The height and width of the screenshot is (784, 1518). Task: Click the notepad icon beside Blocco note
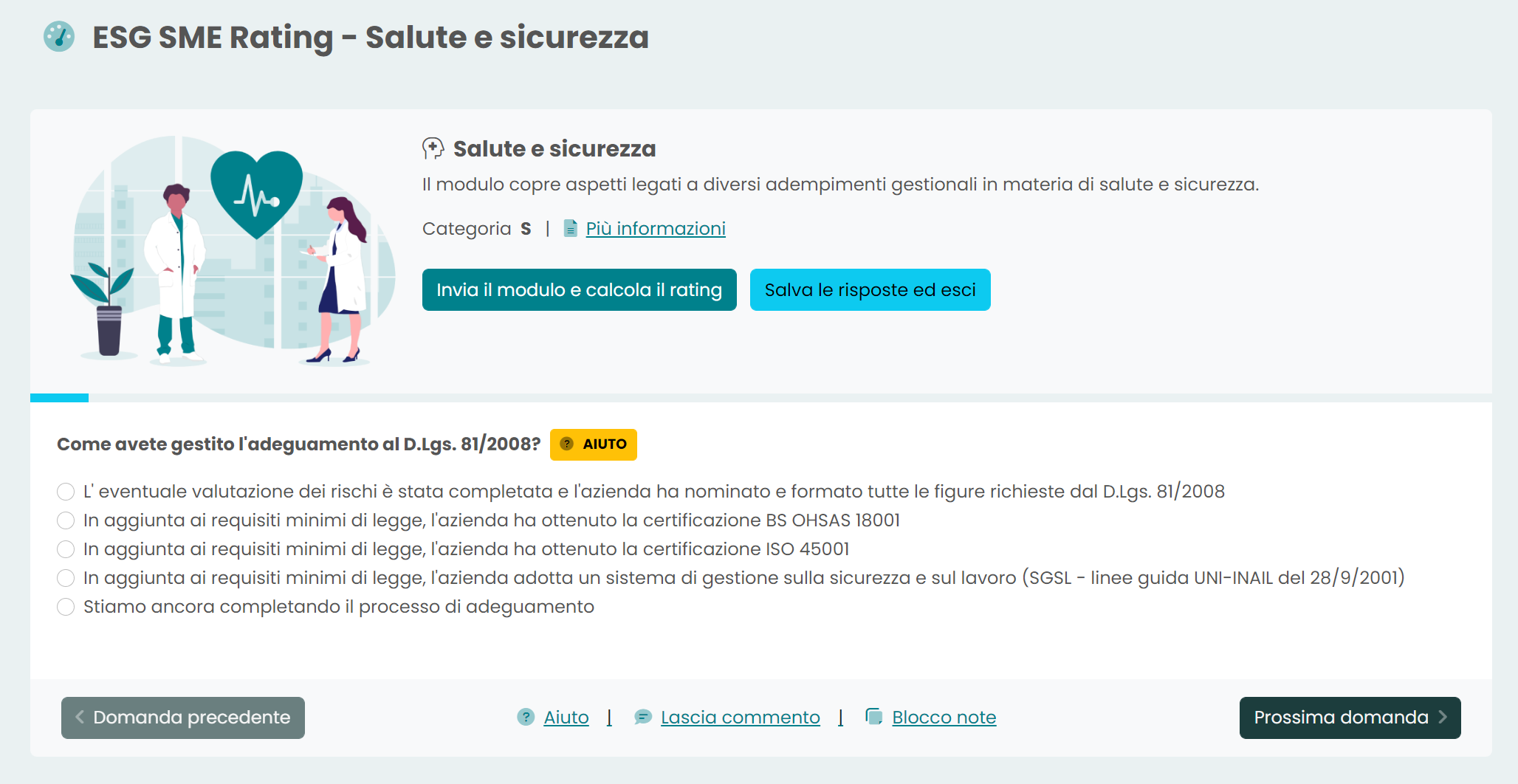pyautogui.click(x=874, y=717)
